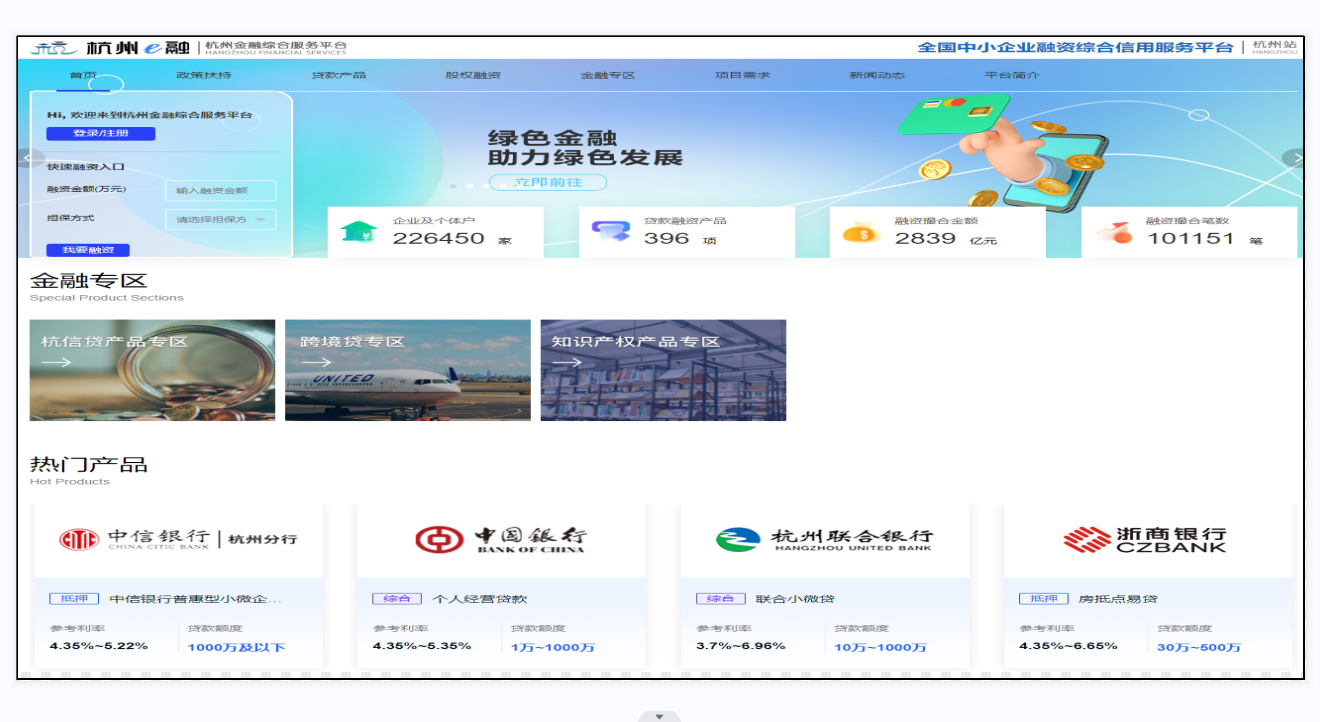1320x722 pixels.
Task: Expand the bottom down-arrow handle
Action: (x=659, y=716)
